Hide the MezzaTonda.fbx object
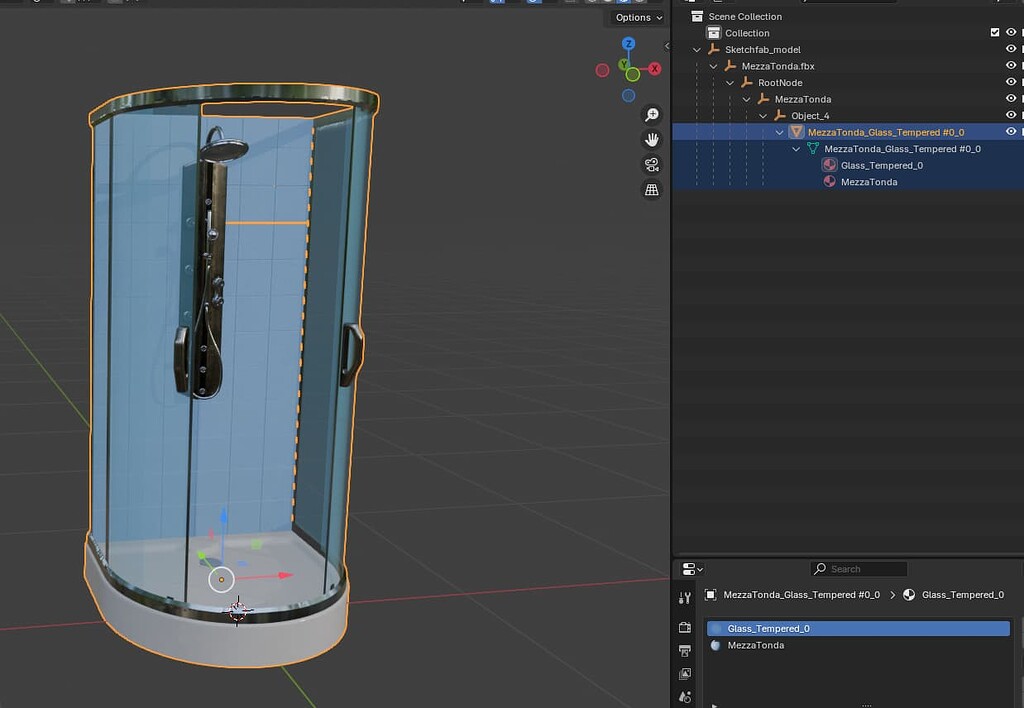The width and height of the screenshot is (1024, 708). [1010, 65]
